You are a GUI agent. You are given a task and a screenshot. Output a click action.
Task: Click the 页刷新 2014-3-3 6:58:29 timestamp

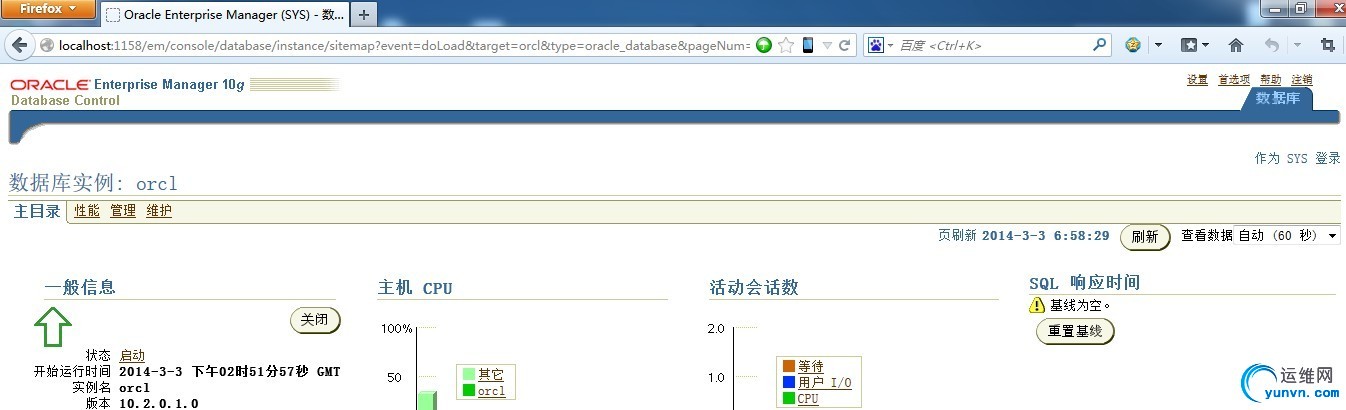point(1023,236)
